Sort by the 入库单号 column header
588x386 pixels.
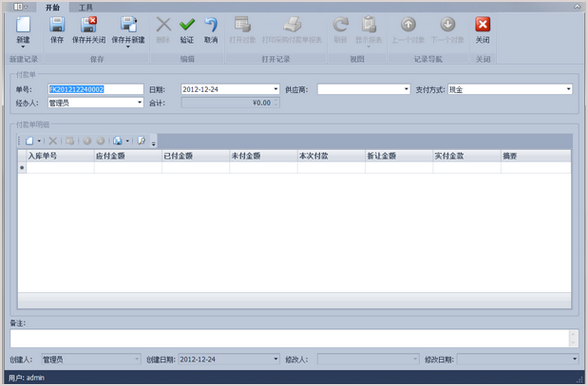60,156
